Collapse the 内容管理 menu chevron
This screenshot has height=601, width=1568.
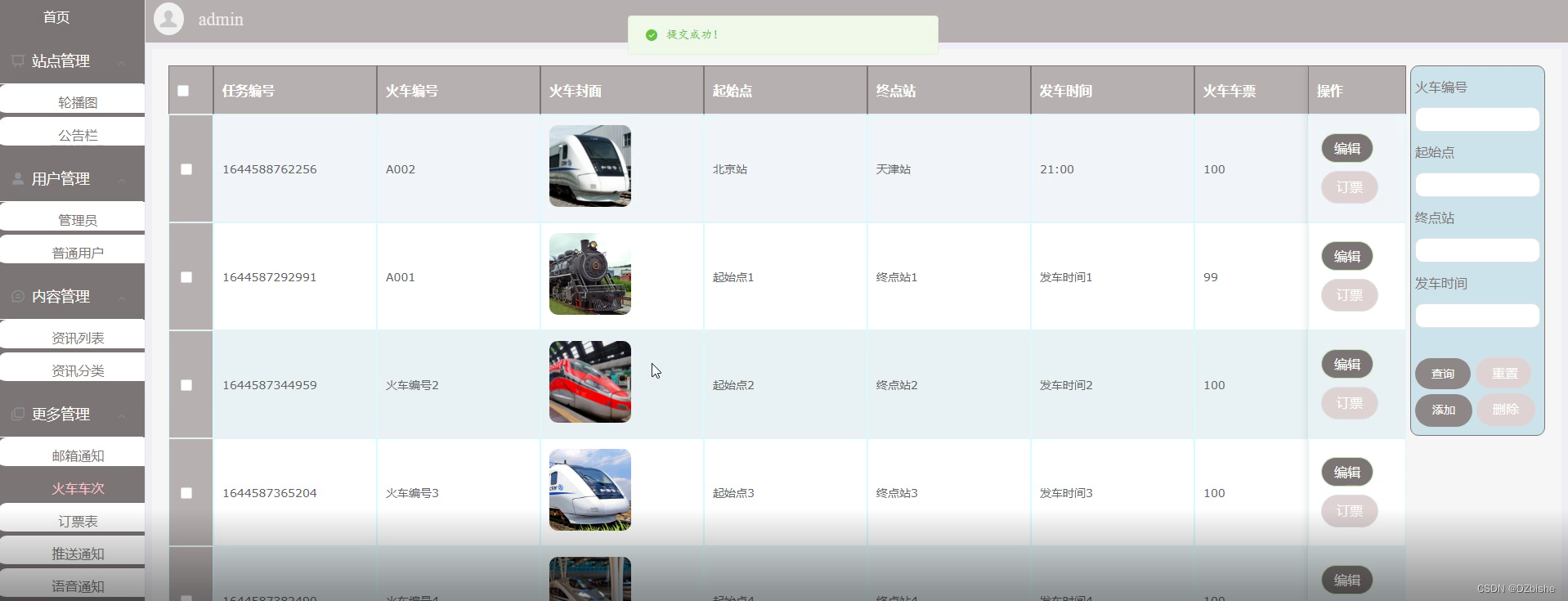122,298
